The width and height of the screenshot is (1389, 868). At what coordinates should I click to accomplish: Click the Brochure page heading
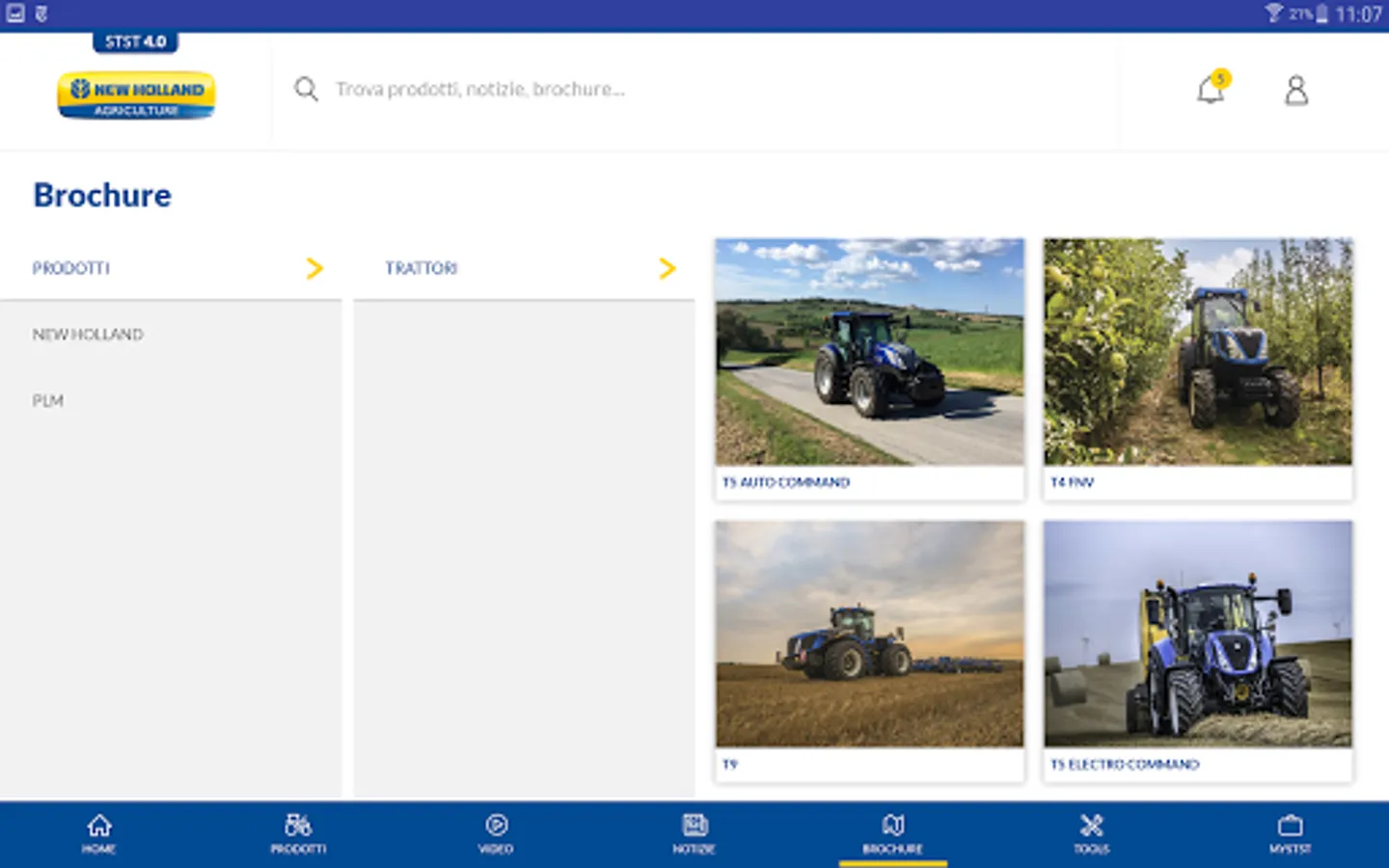102,196
